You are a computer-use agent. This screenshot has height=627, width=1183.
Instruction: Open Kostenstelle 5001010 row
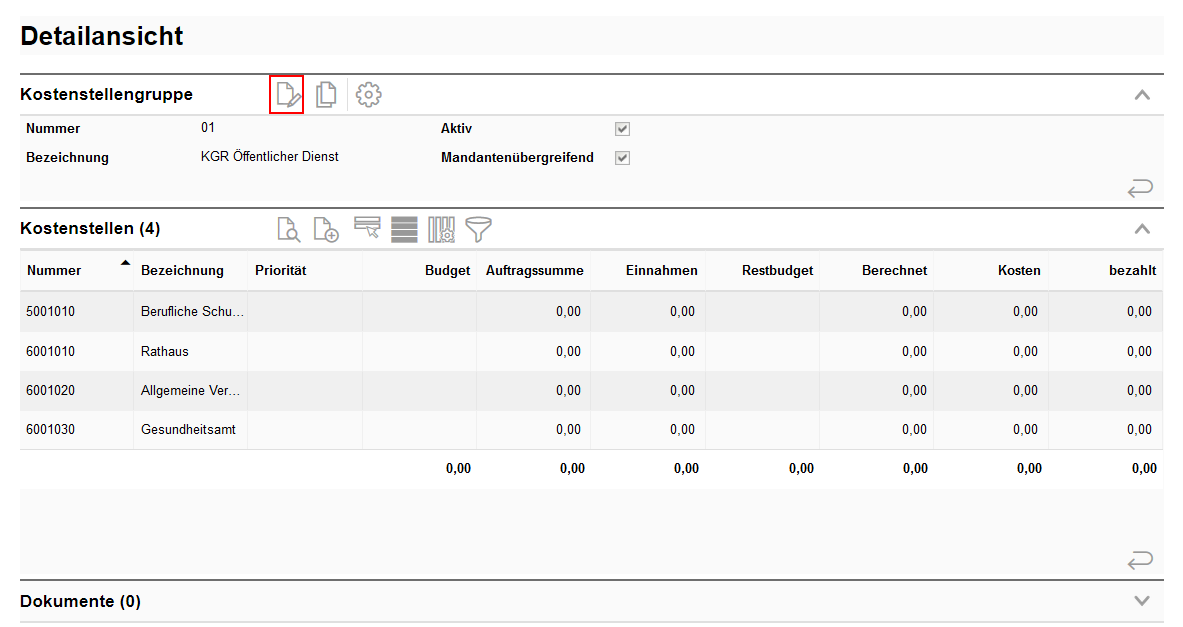coord(51,312)
